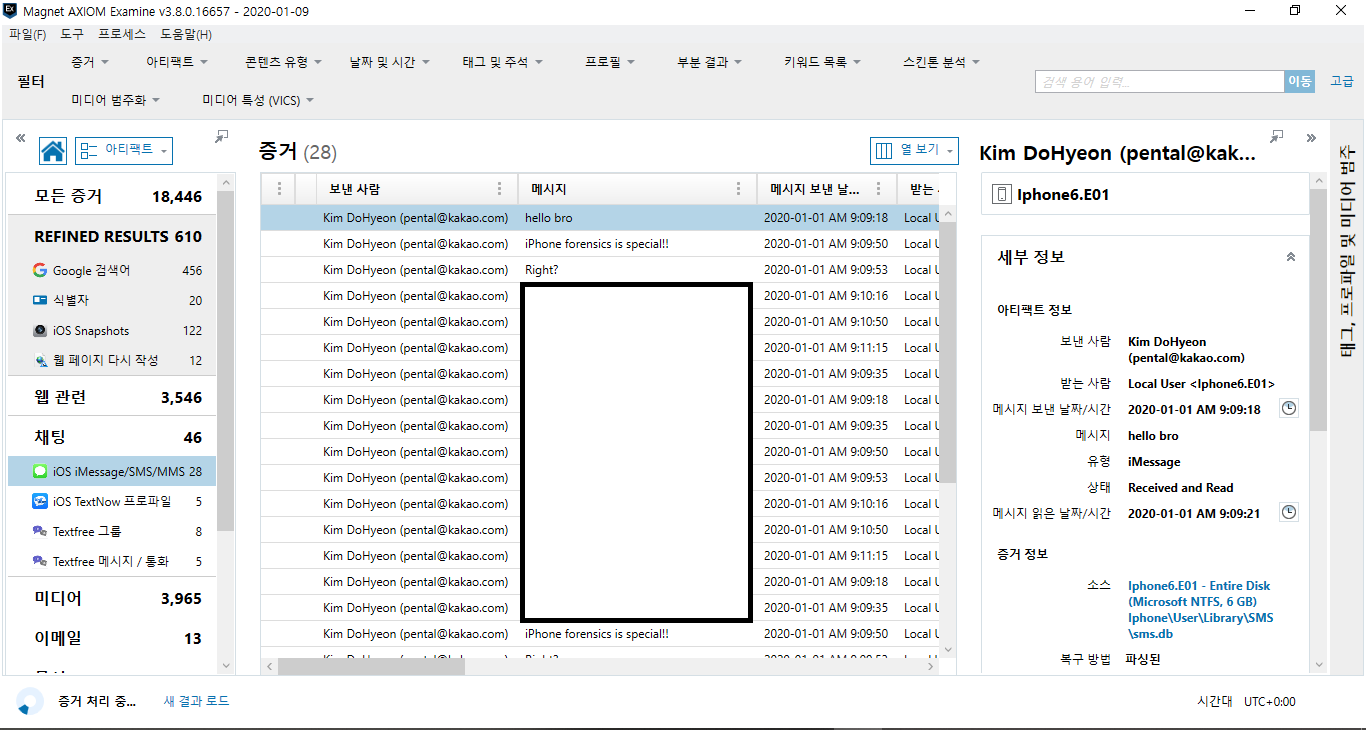This screenshot has width=1366, height=730.
Task: Click the processing spinner icon in status bar
Action: tap(30, 702)
